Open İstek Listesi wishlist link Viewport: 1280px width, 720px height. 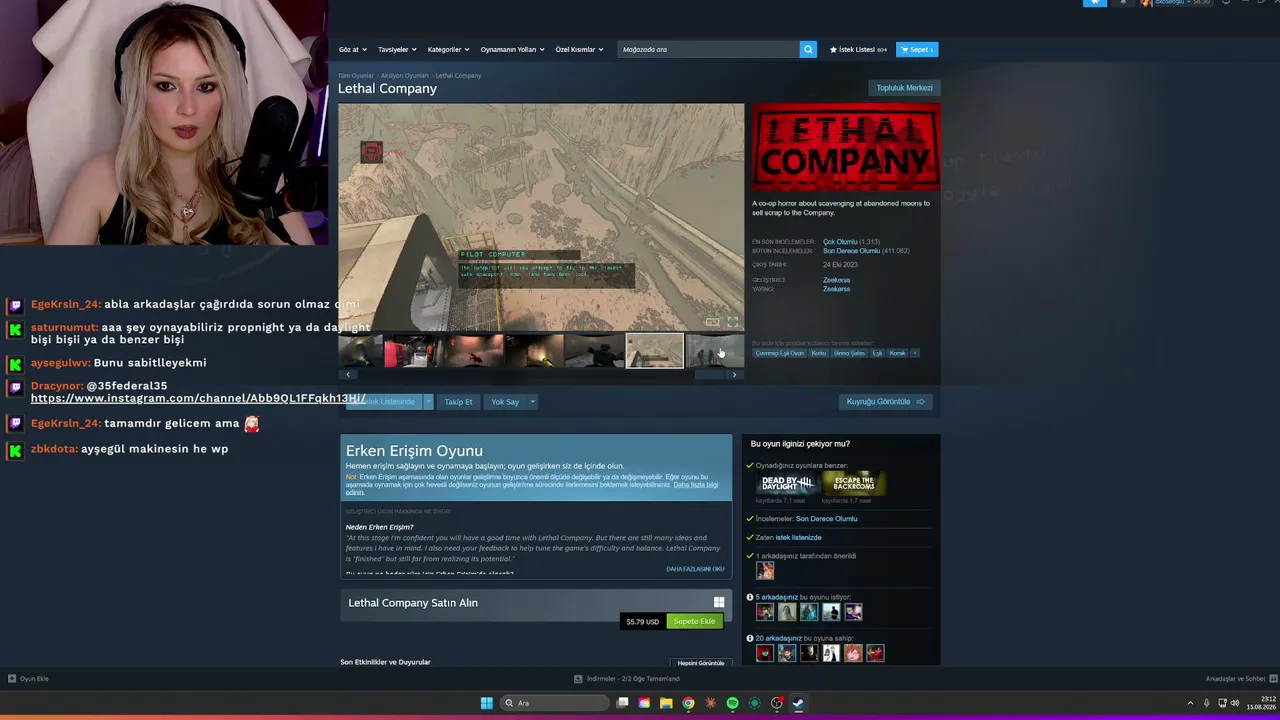[x=858, y=49]
